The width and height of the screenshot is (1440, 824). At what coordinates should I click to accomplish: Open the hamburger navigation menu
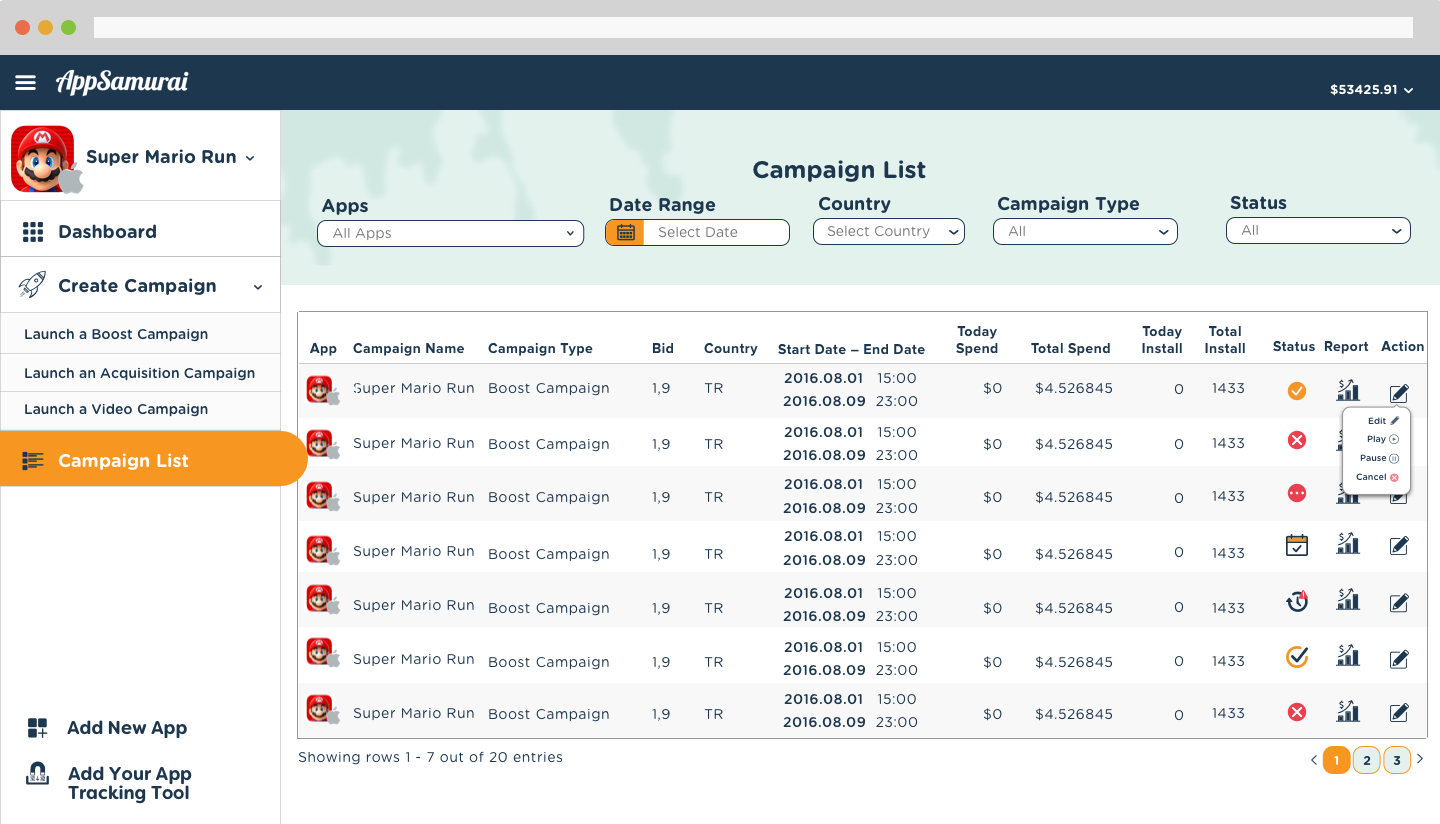[x=26, y=83]
